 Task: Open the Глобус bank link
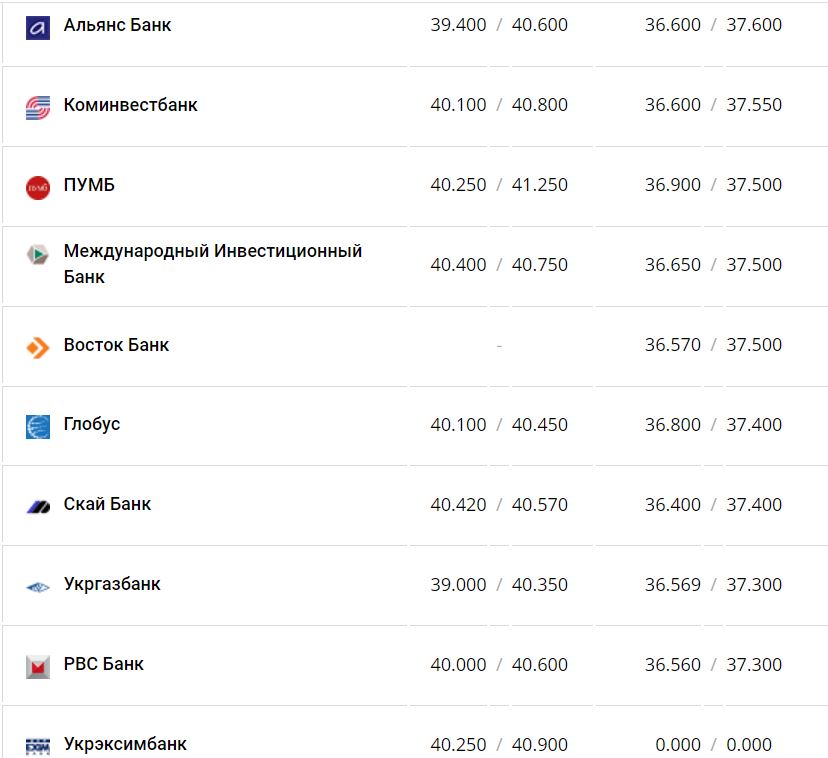pos(92,424)
